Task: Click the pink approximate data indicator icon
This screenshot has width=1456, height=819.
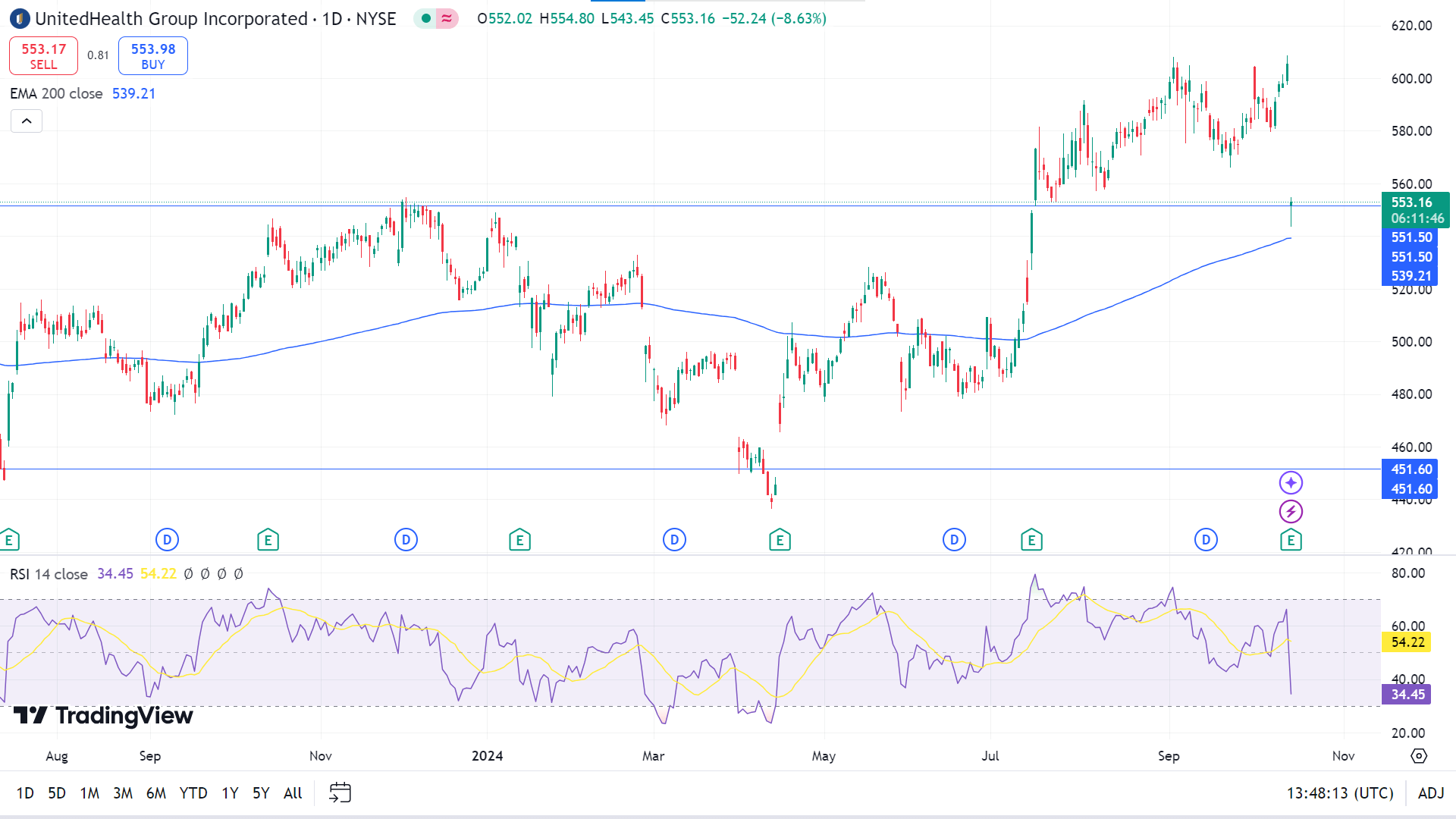Action: (447, 18)
